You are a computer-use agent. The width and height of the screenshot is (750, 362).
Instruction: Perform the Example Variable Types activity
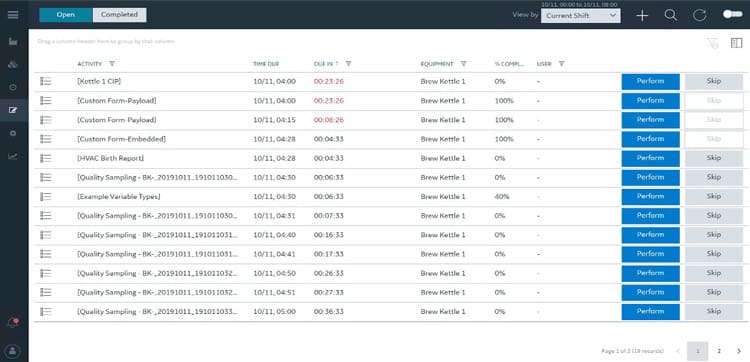(651, 197)
